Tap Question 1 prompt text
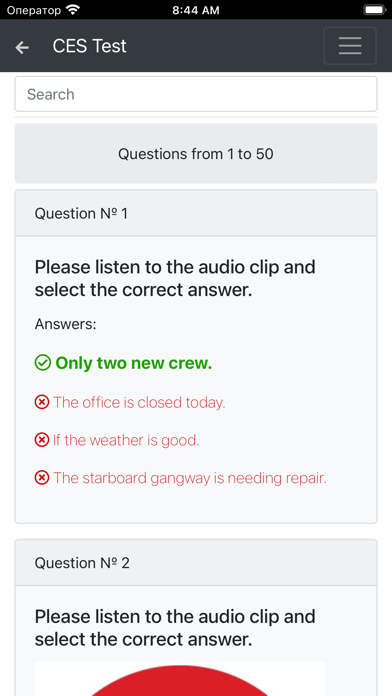The height and width of the screenshot is (696, 392). point(175,278)
